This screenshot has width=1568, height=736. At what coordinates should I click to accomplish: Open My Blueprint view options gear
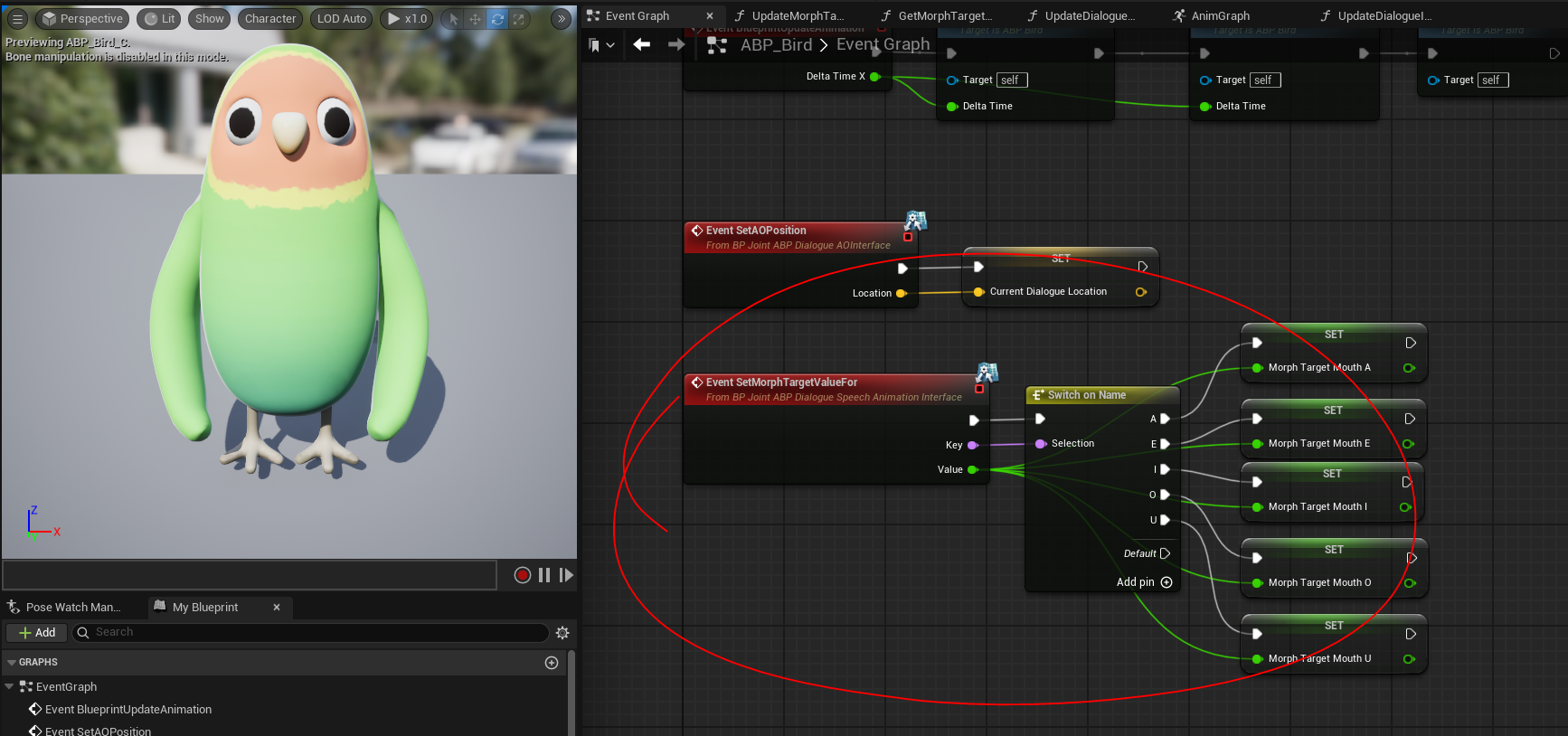[x=562, y=633]
